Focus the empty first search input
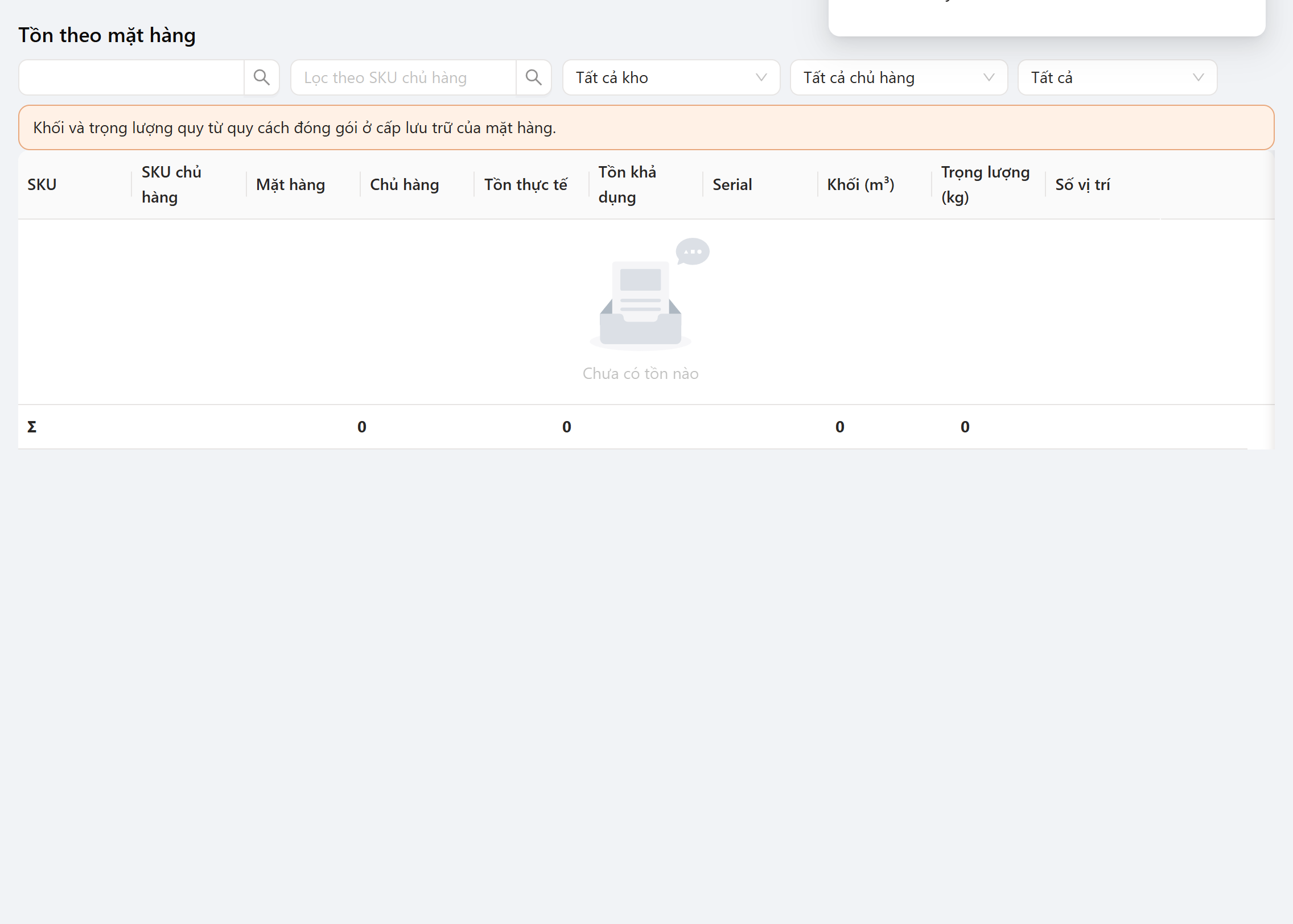This screenshot has width=1293, height=924. pyautogui.click(x=131, y=77)
